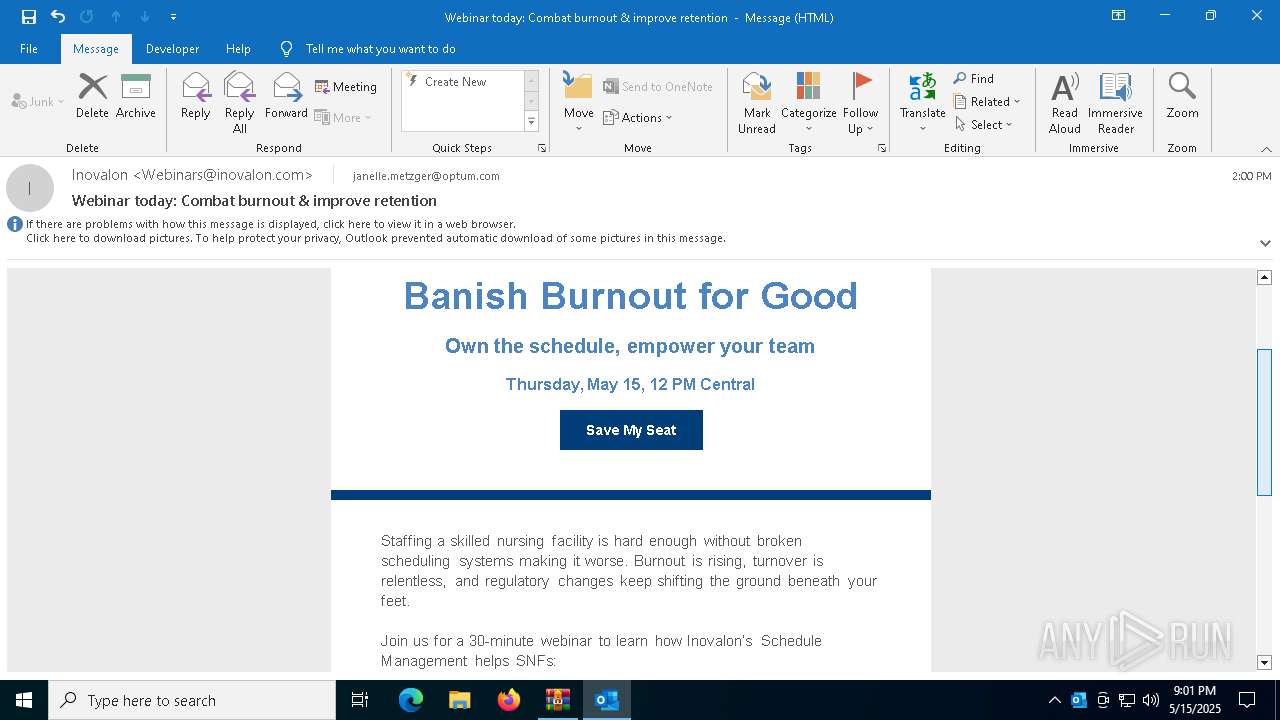Screen dimensions: 1280x720
Task: Open the Tags dialog launcher
Action: (882, 148)
